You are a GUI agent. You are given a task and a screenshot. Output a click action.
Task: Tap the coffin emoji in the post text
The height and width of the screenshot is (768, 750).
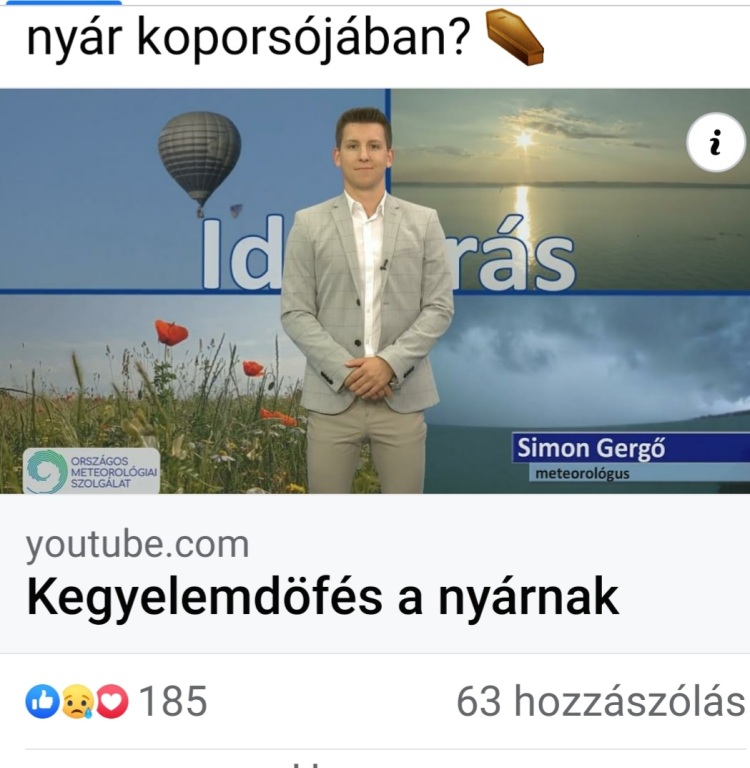click(514, 38)
